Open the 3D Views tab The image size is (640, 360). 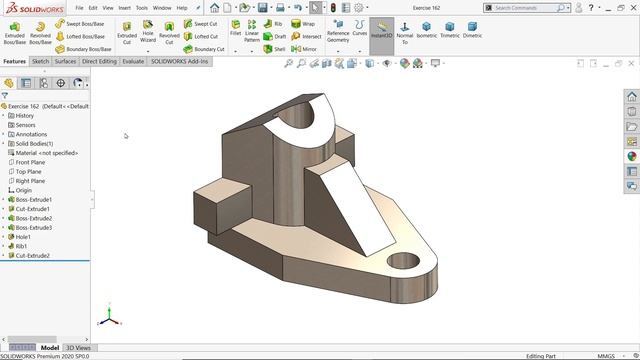pyautogui.click(x=78, y=348)
